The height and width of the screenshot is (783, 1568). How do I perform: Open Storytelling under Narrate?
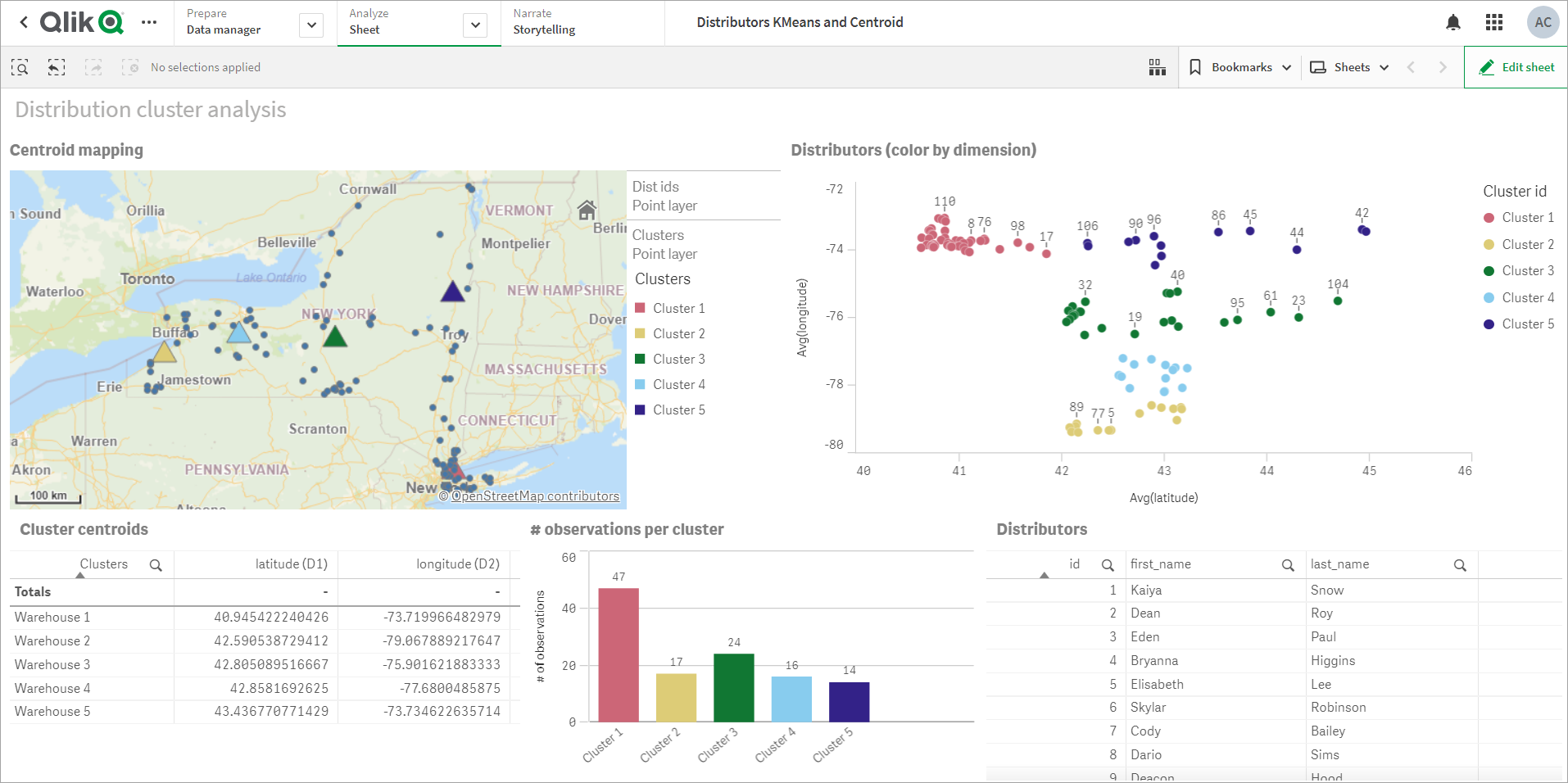[x=543, y=29]
